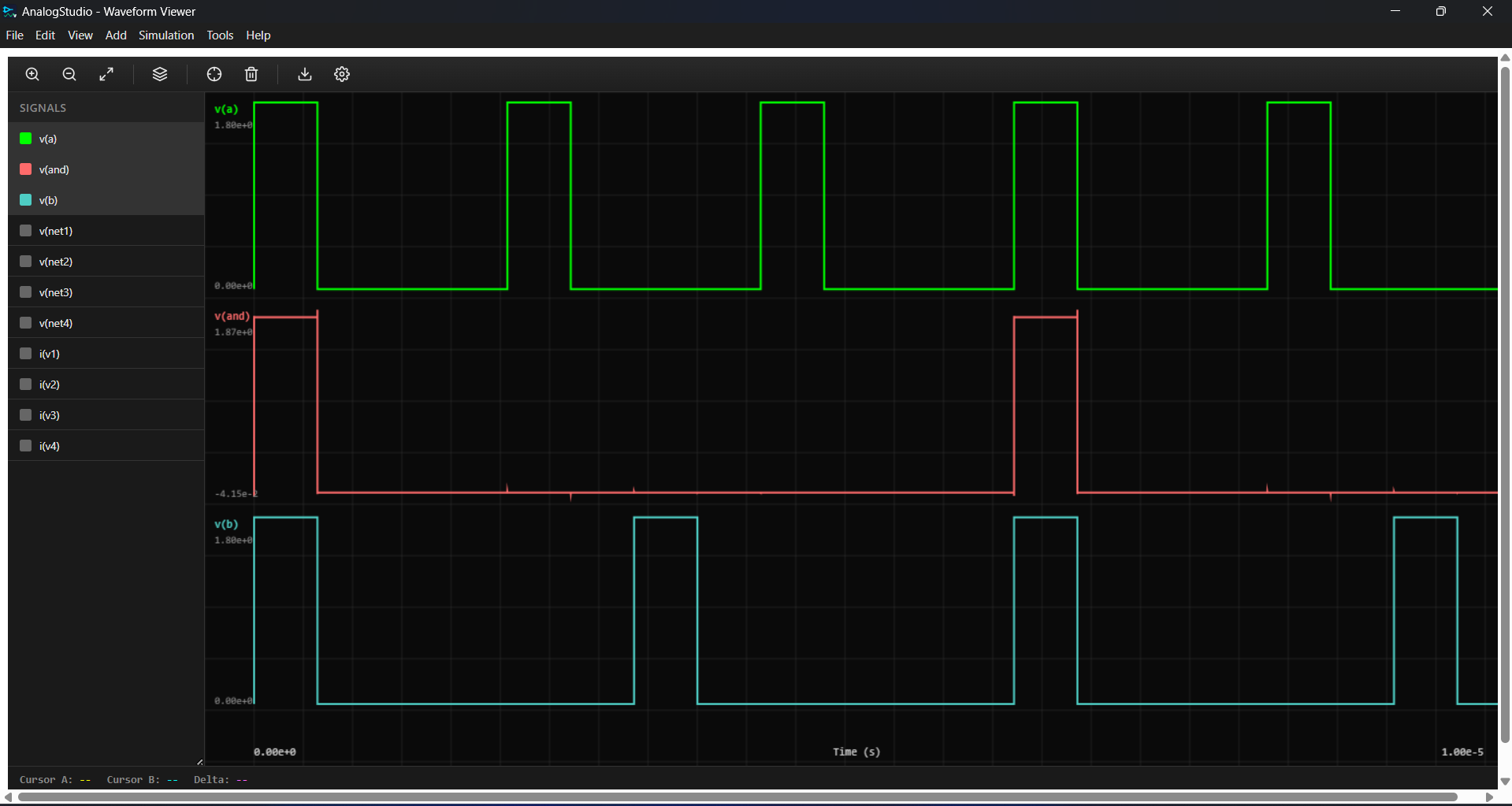Click the scroll down arrow

[x=1505, y=782]
